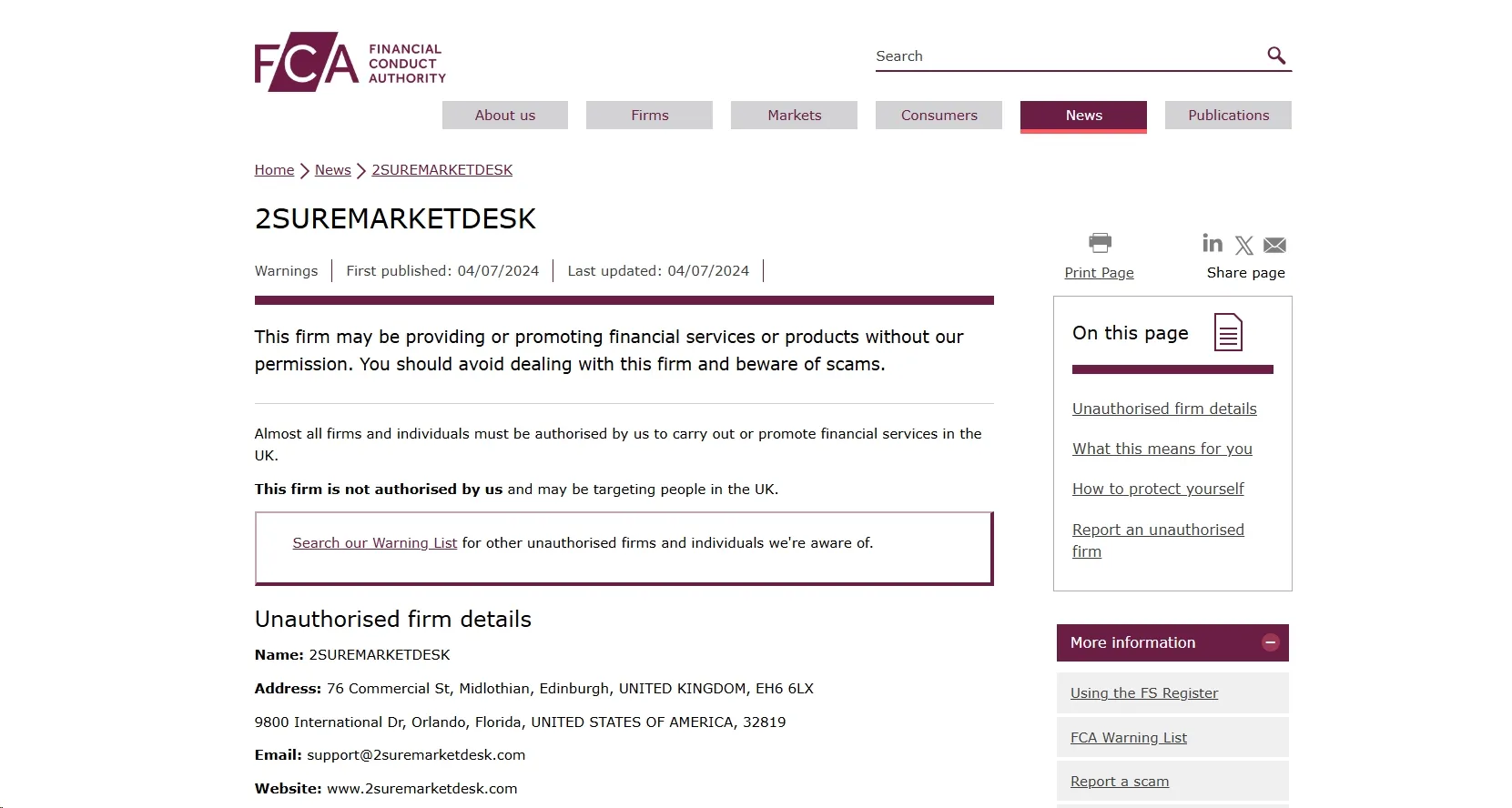Viewport: 1512px width, 808px height.
Task: Jump to Report an unauthorised firm
Action: tap(1158, 540)
